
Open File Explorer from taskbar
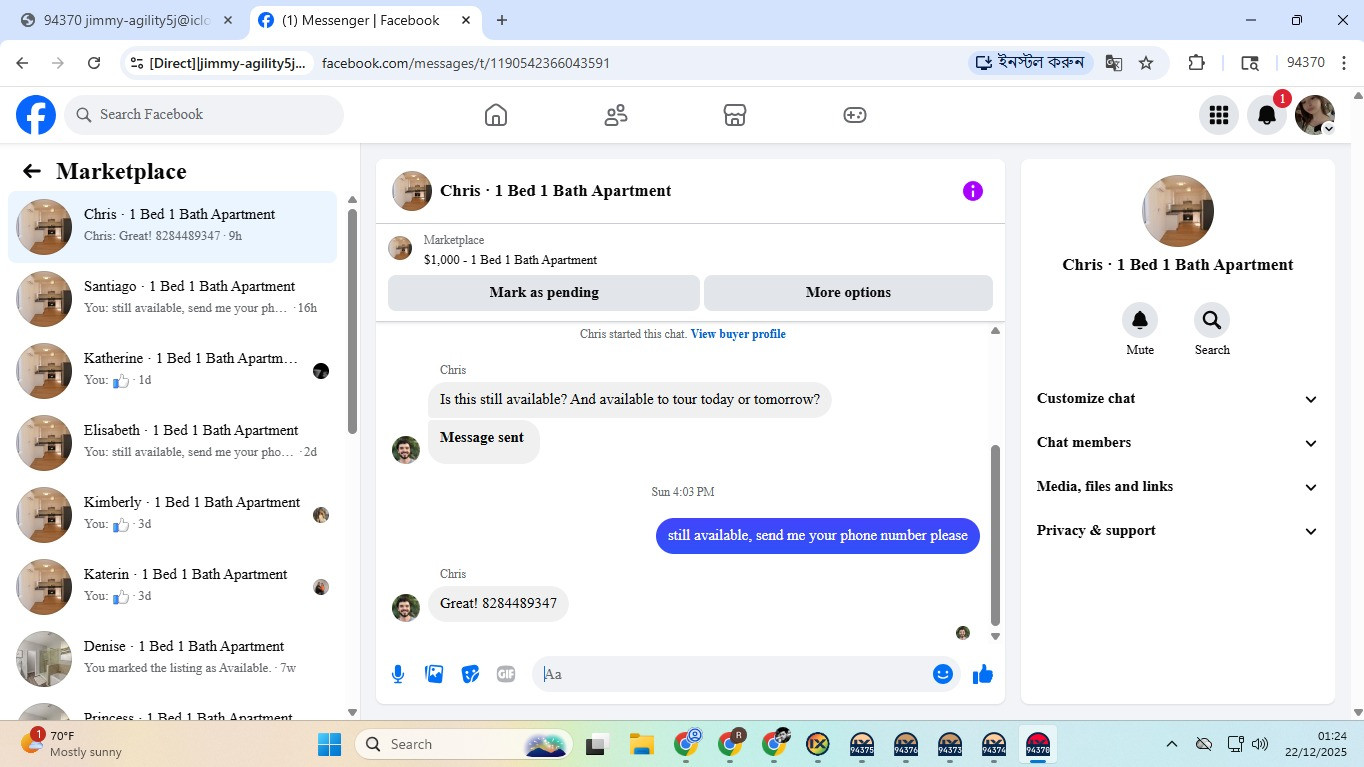pos(641,744)
